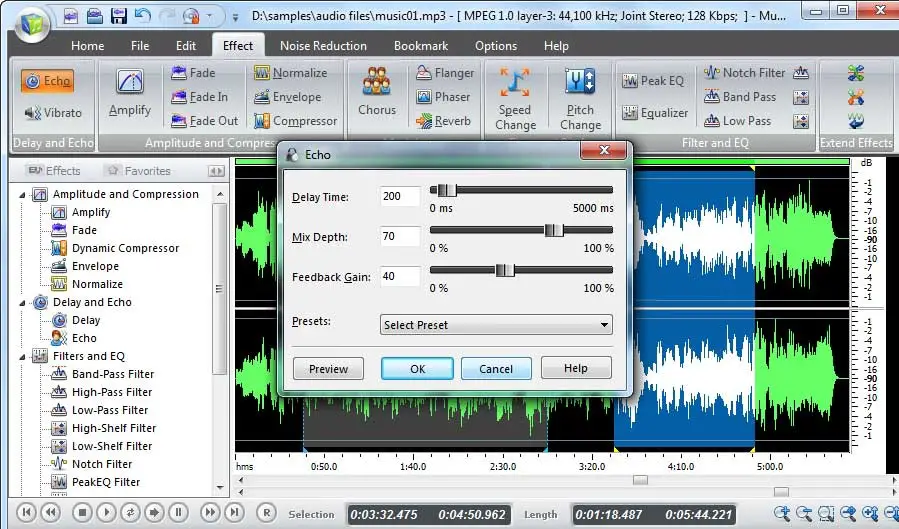This screenshot has height=529, width=899.
Task: Click Cancel in the Echo dialog
Action: click(496, 369)
